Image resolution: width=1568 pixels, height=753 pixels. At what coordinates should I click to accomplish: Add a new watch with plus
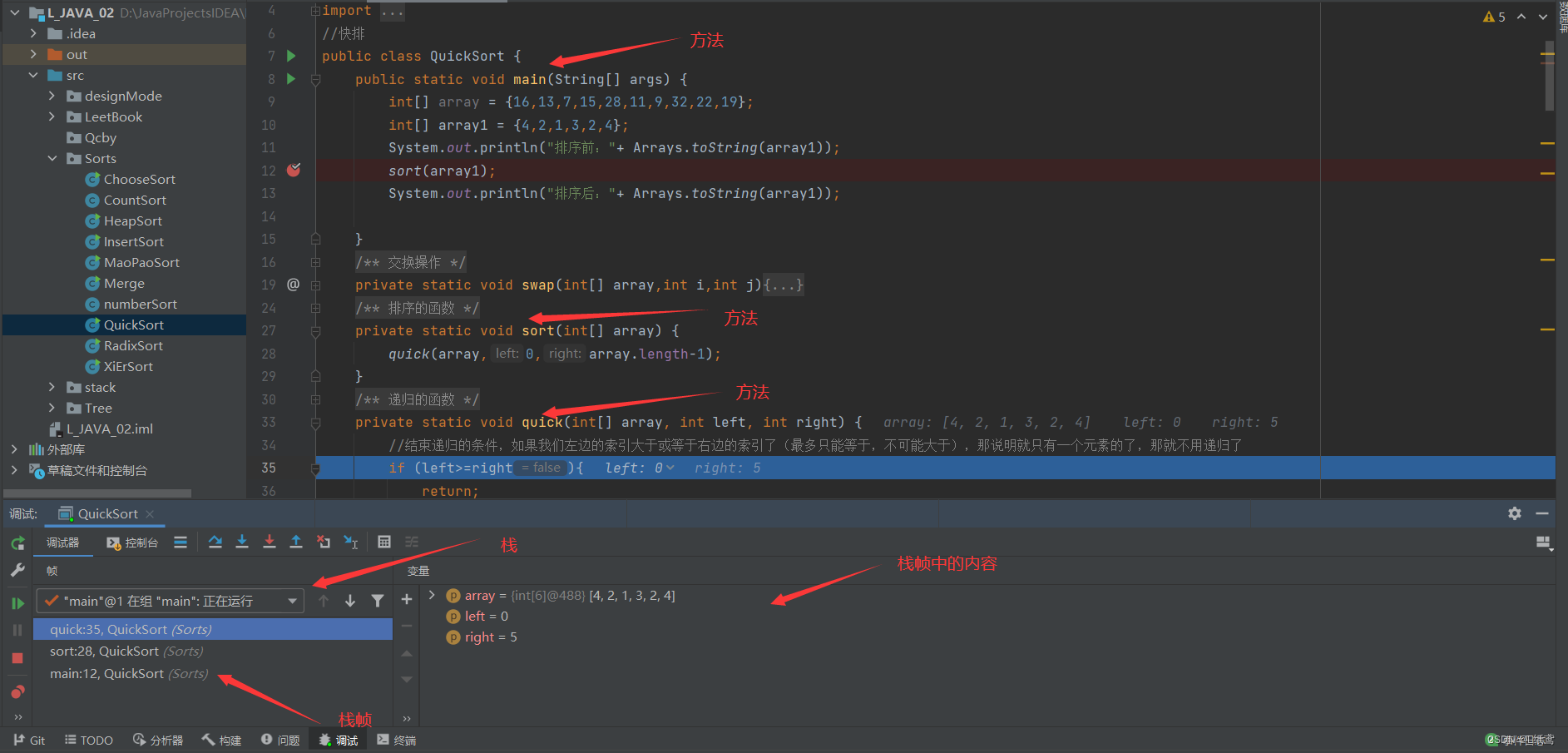point(407,599)
